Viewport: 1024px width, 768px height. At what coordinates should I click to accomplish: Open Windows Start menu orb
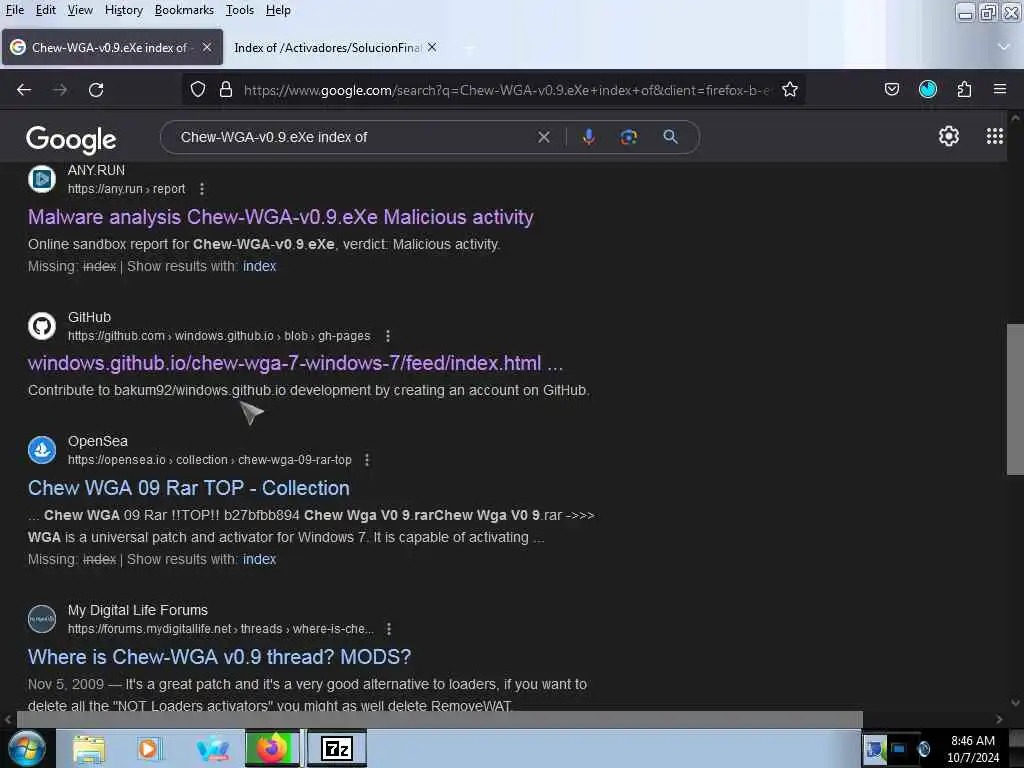pos(26,748)
